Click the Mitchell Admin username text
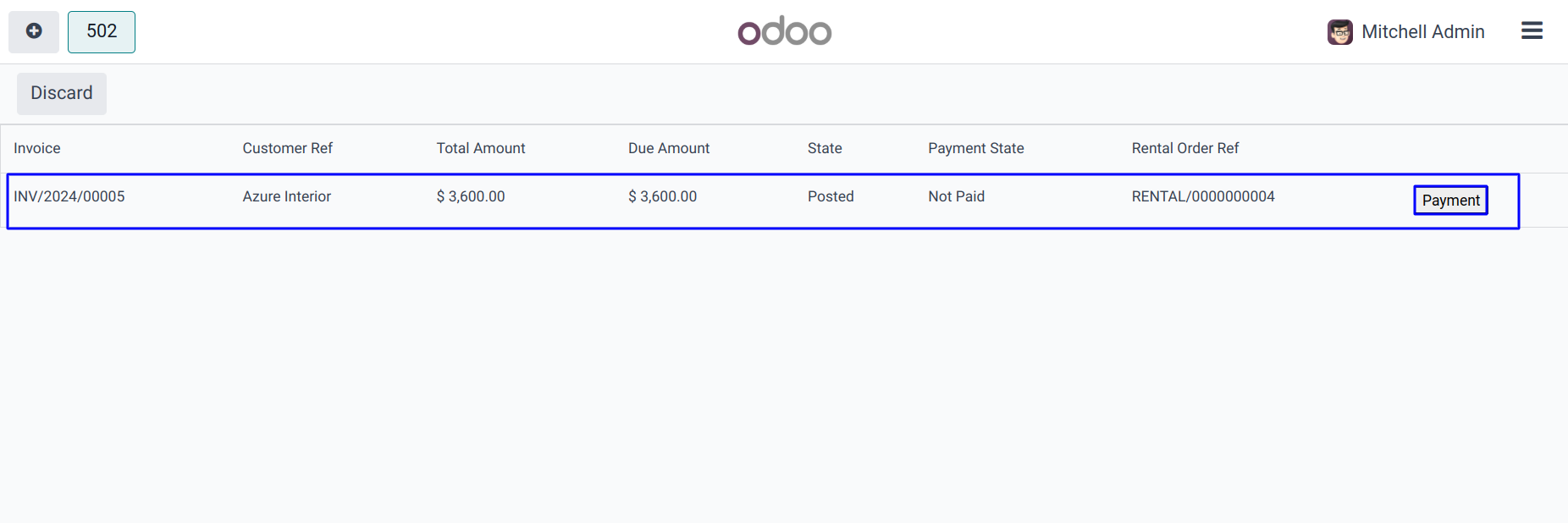 click(x=1422, y=32)
